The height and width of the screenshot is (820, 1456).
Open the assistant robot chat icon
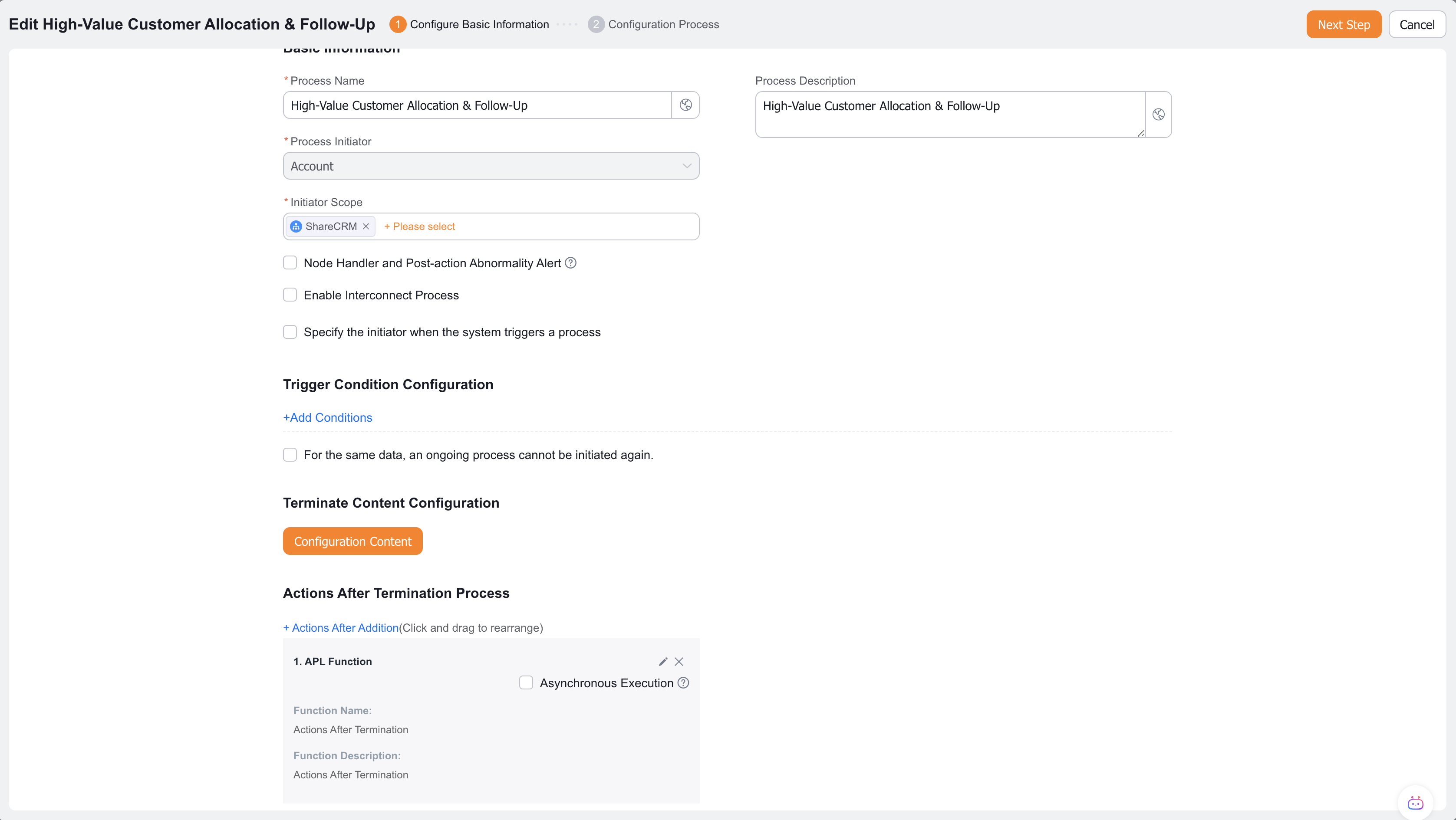pos(1415,803)
